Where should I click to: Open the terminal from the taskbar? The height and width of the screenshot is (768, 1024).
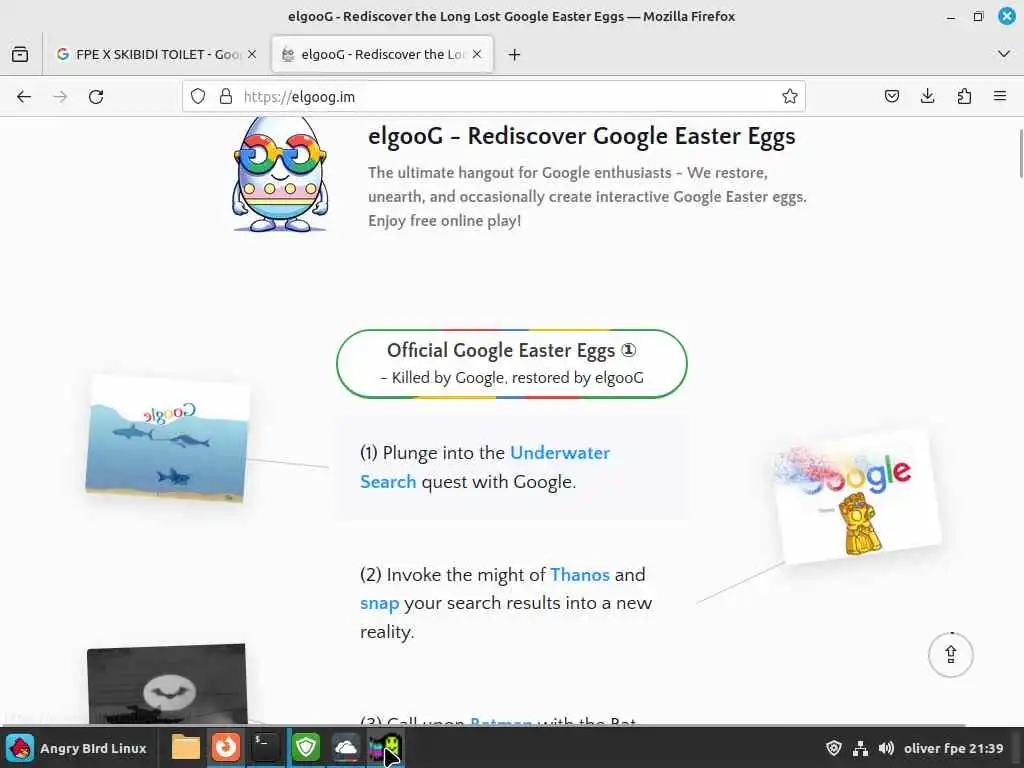(x=266, y=747)
